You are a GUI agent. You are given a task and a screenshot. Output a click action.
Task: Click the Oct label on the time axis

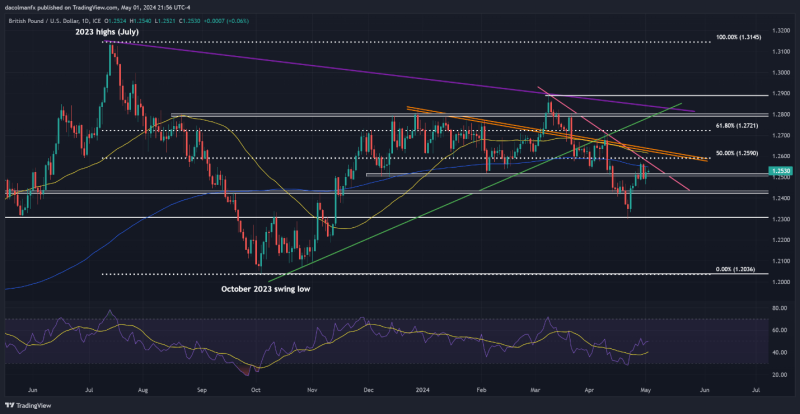click(256, 390)
